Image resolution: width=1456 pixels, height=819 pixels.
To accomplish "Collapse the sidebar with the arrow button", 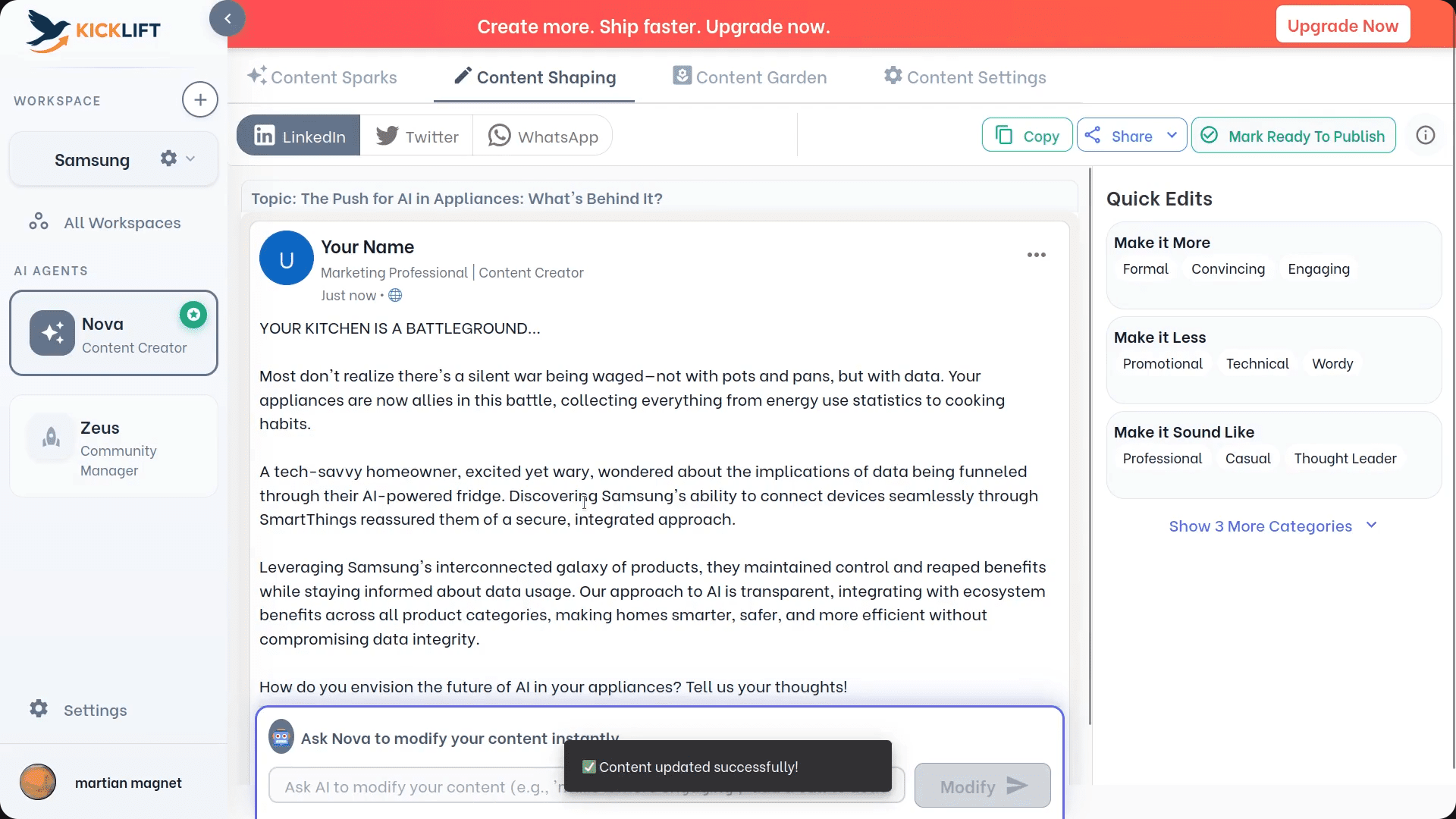I will [x=227, y=19].
